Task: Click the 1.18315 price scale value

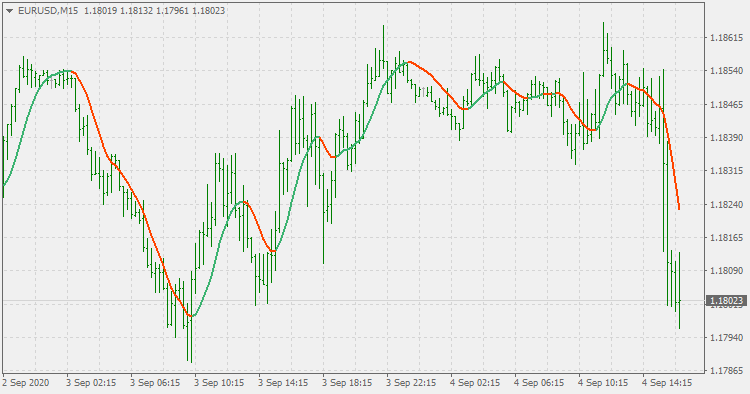Action: (726, 171)
